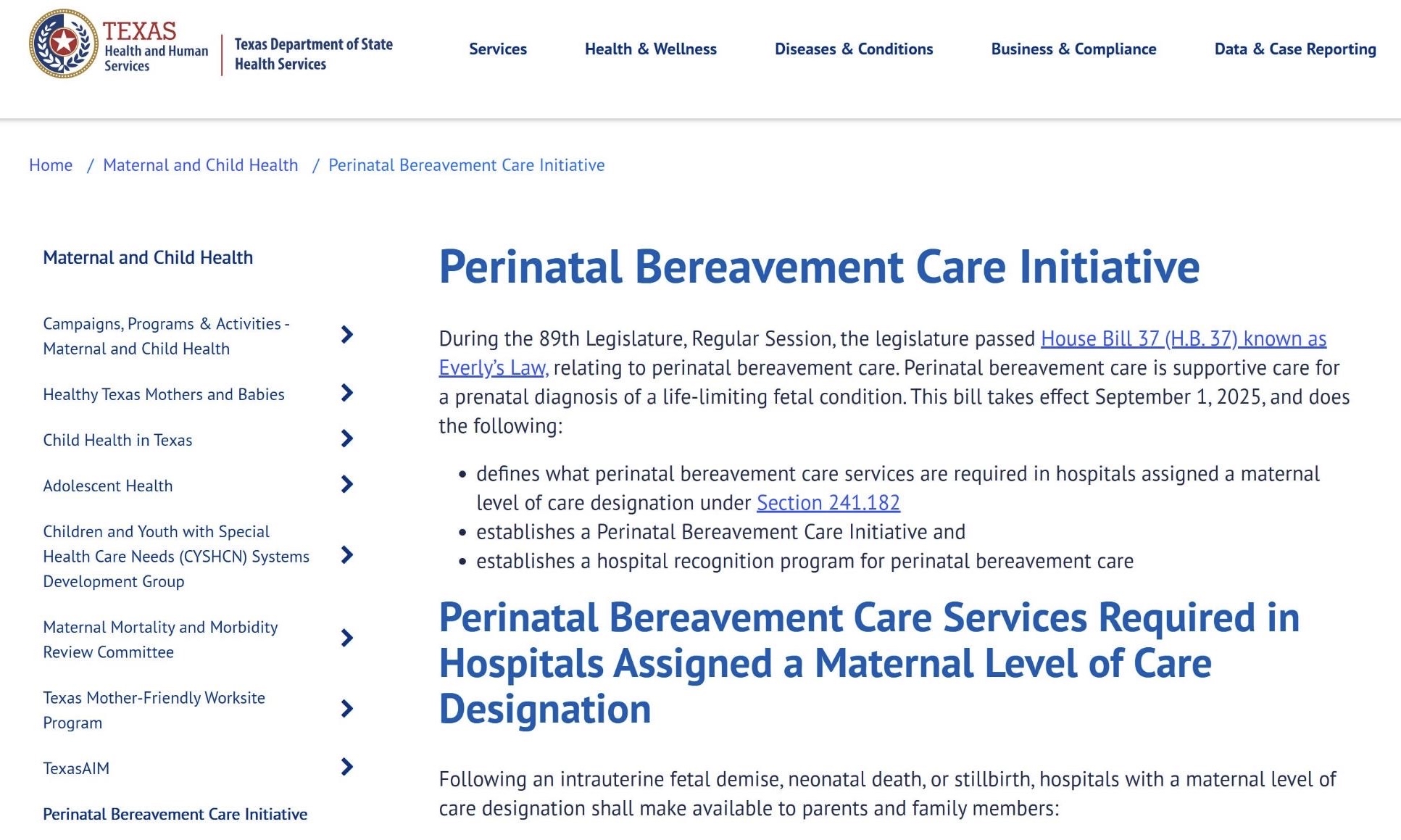Image resolution: width=1401 pixels, height=840 pixels.
Task: Open the Services menu
Action: [x=498, y=49]
